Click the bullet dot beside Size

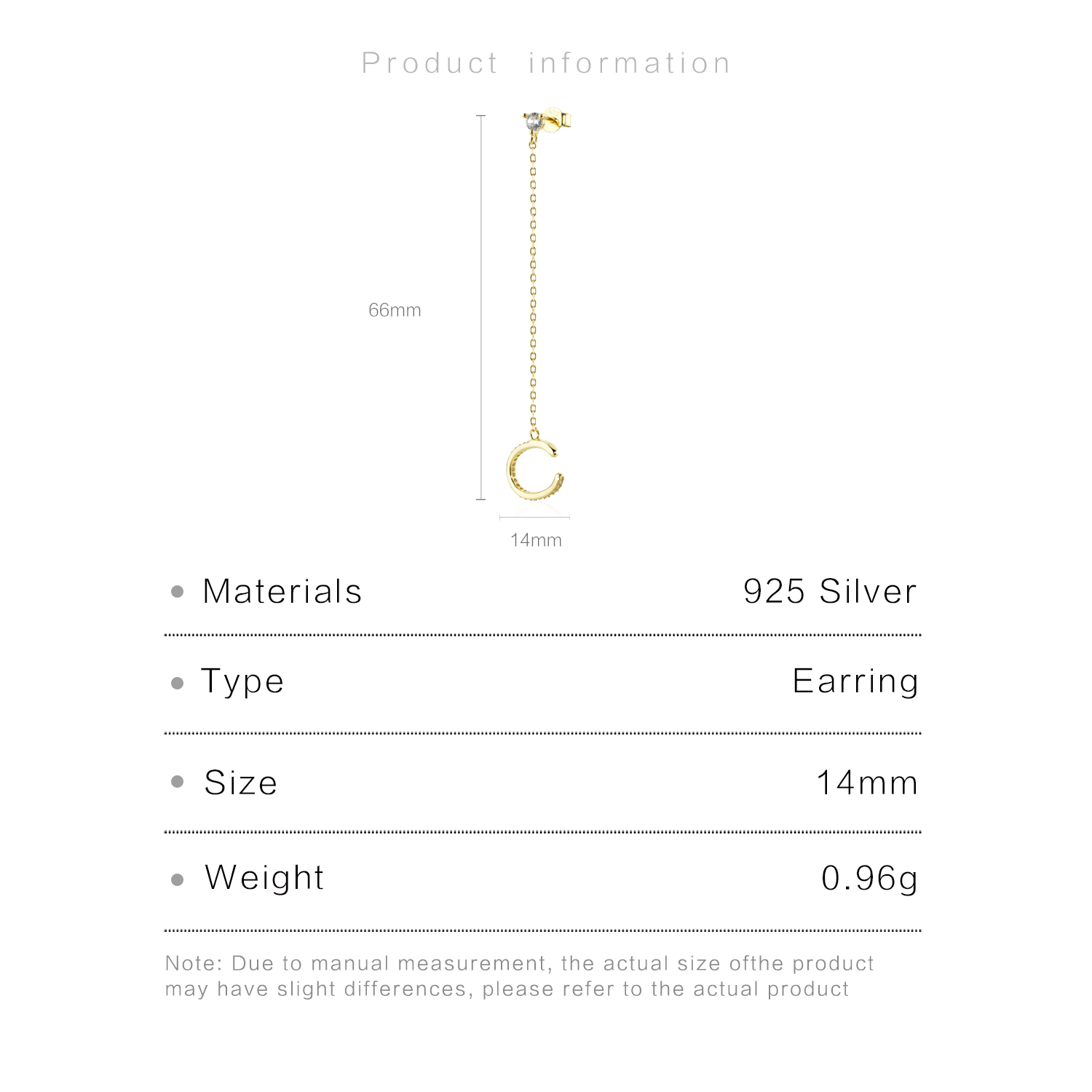177,782
